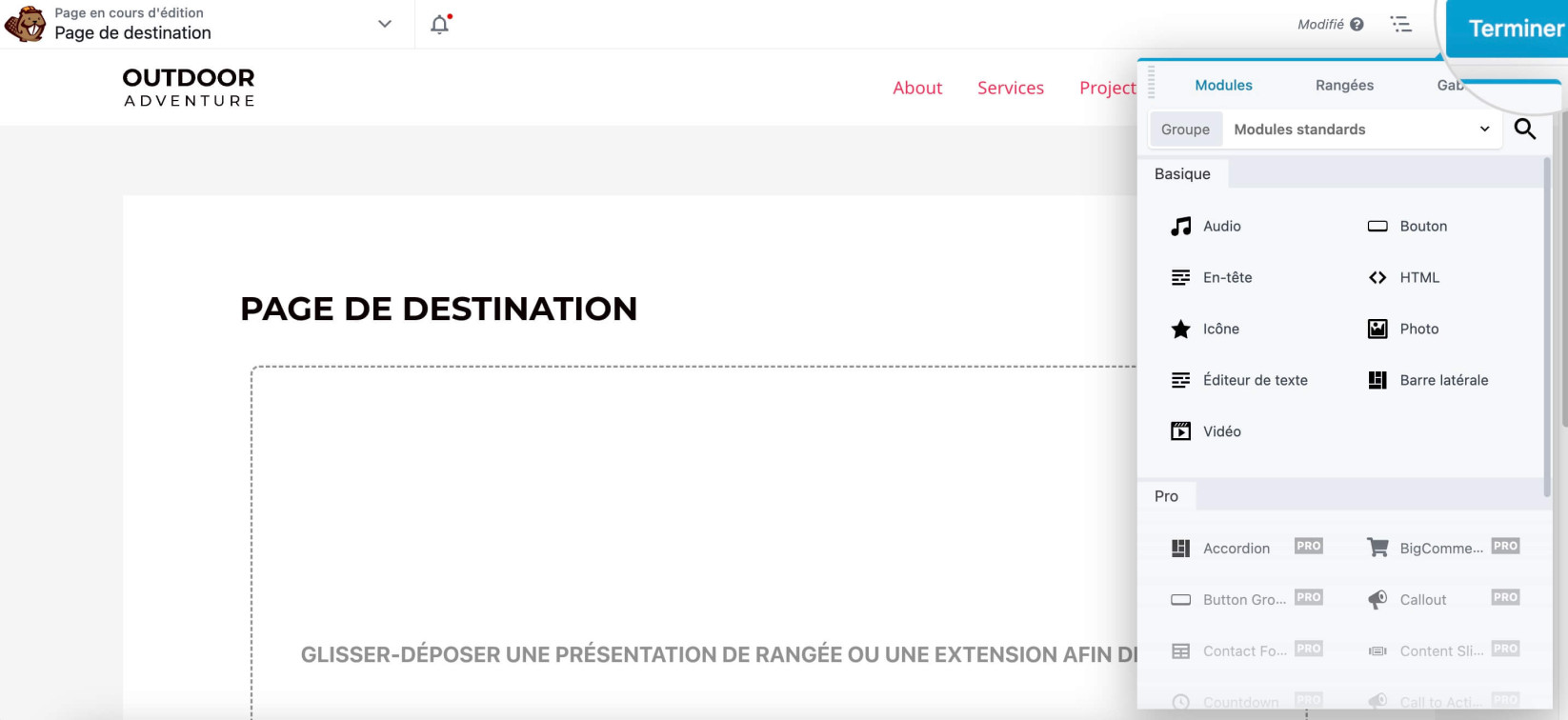Select the Icône star icon
The height and width of the screenshot is (720, 1568).
click(x=1181, y=329)
